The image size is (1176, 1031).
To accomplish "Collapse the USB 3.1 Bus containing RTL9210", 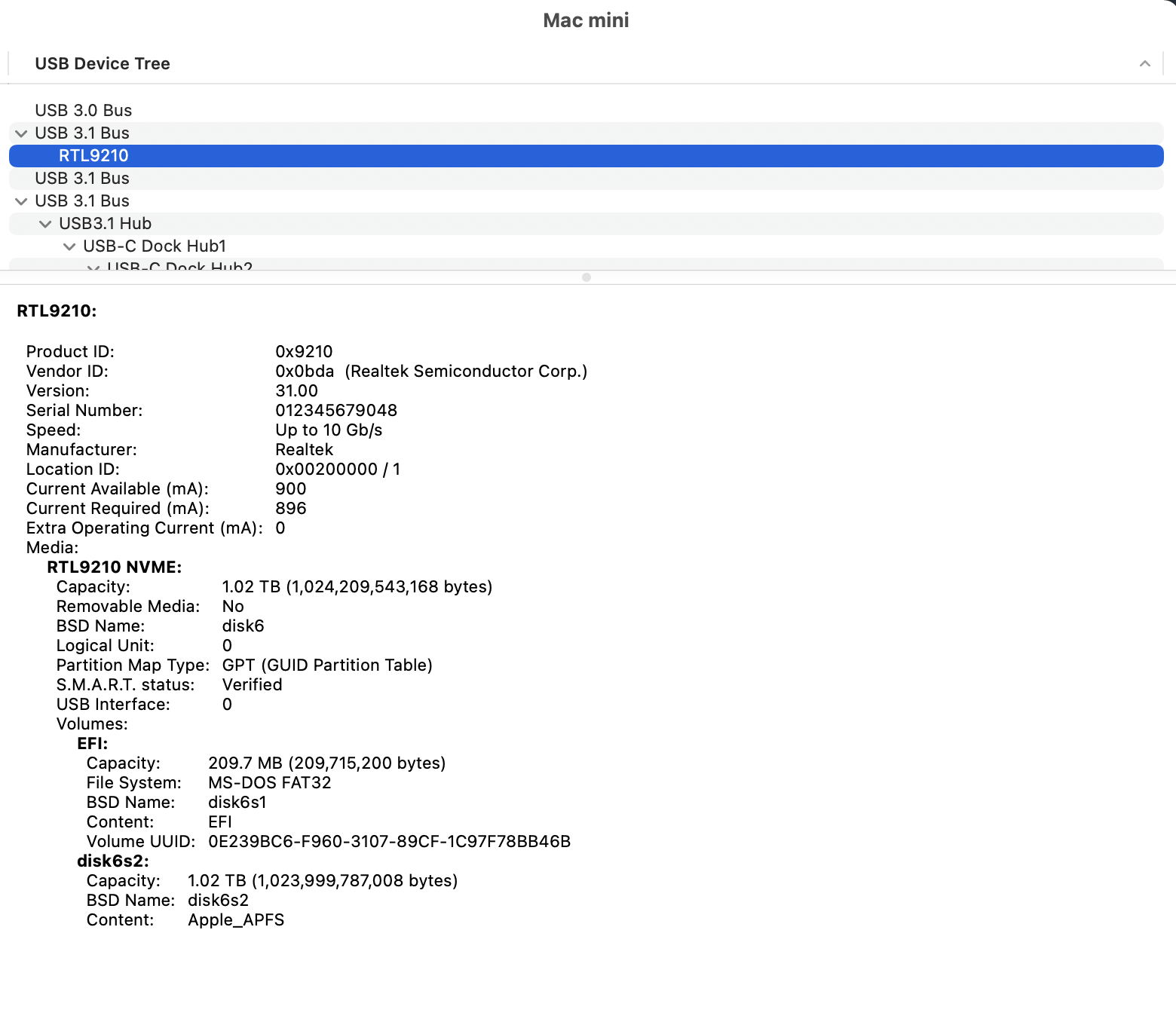I will click(x=21, y=133).
